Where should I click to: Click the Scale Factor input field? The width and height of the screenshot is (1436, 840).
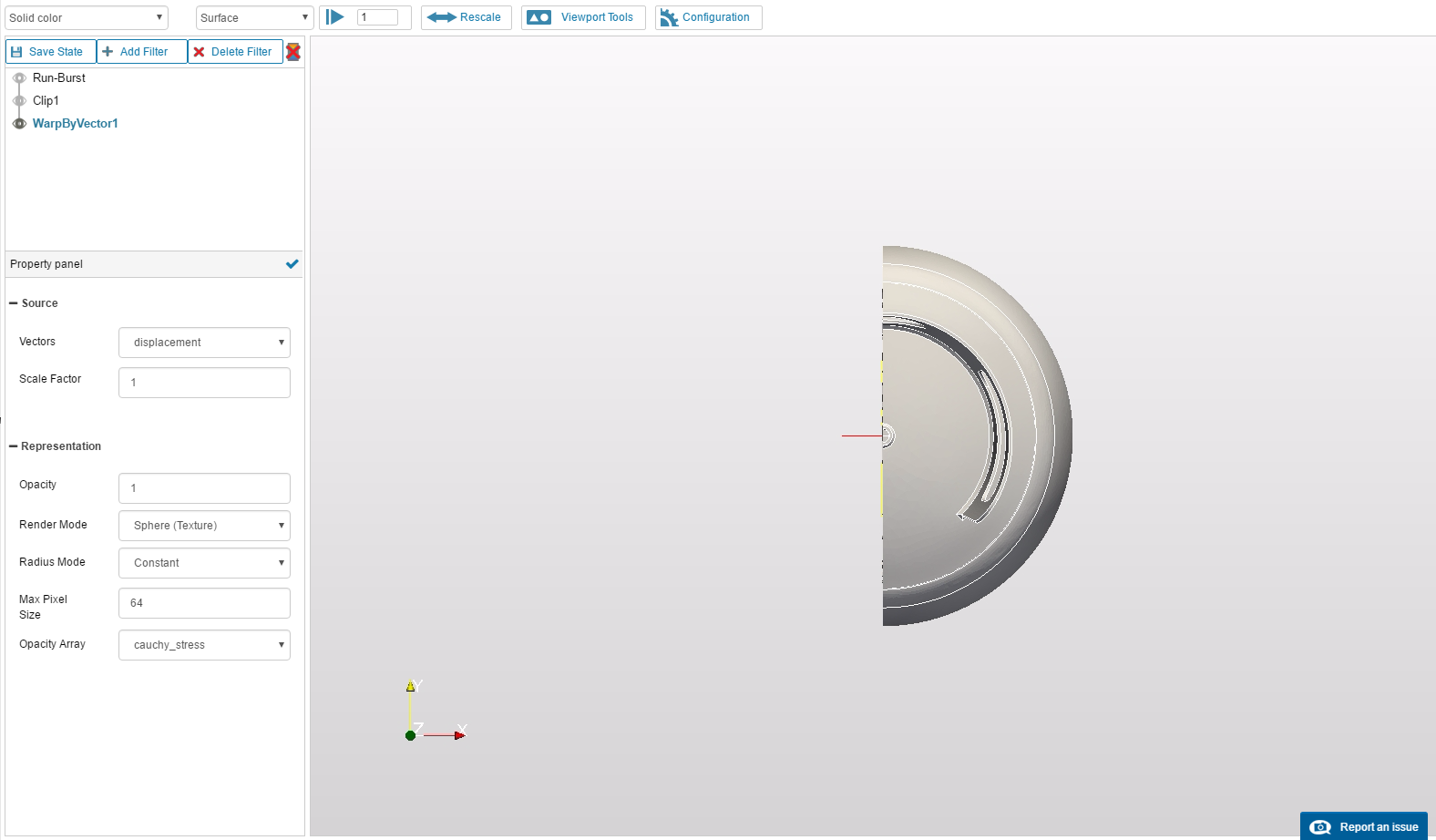pos(204,383)
